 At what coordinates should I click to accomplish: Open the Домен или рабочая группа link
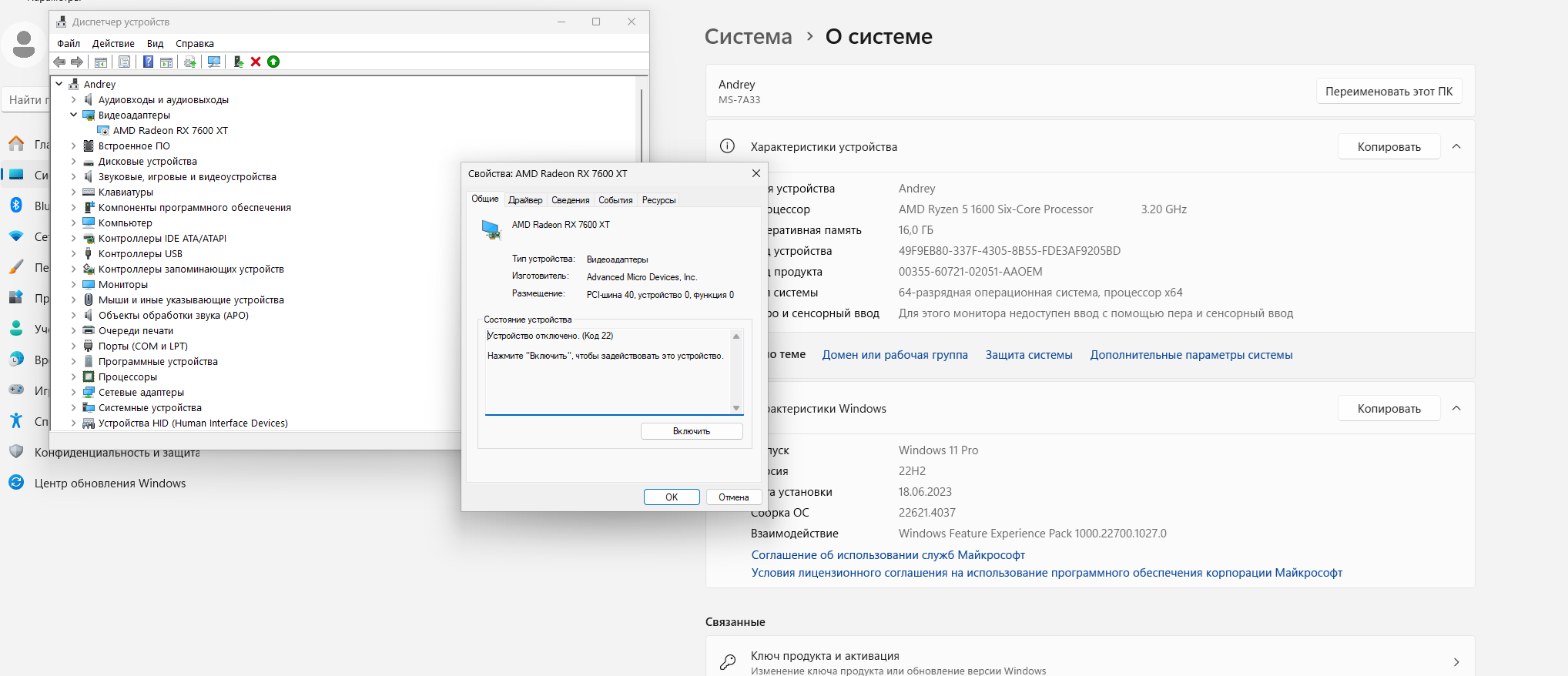pyautogui.click(x=895, y=355)
